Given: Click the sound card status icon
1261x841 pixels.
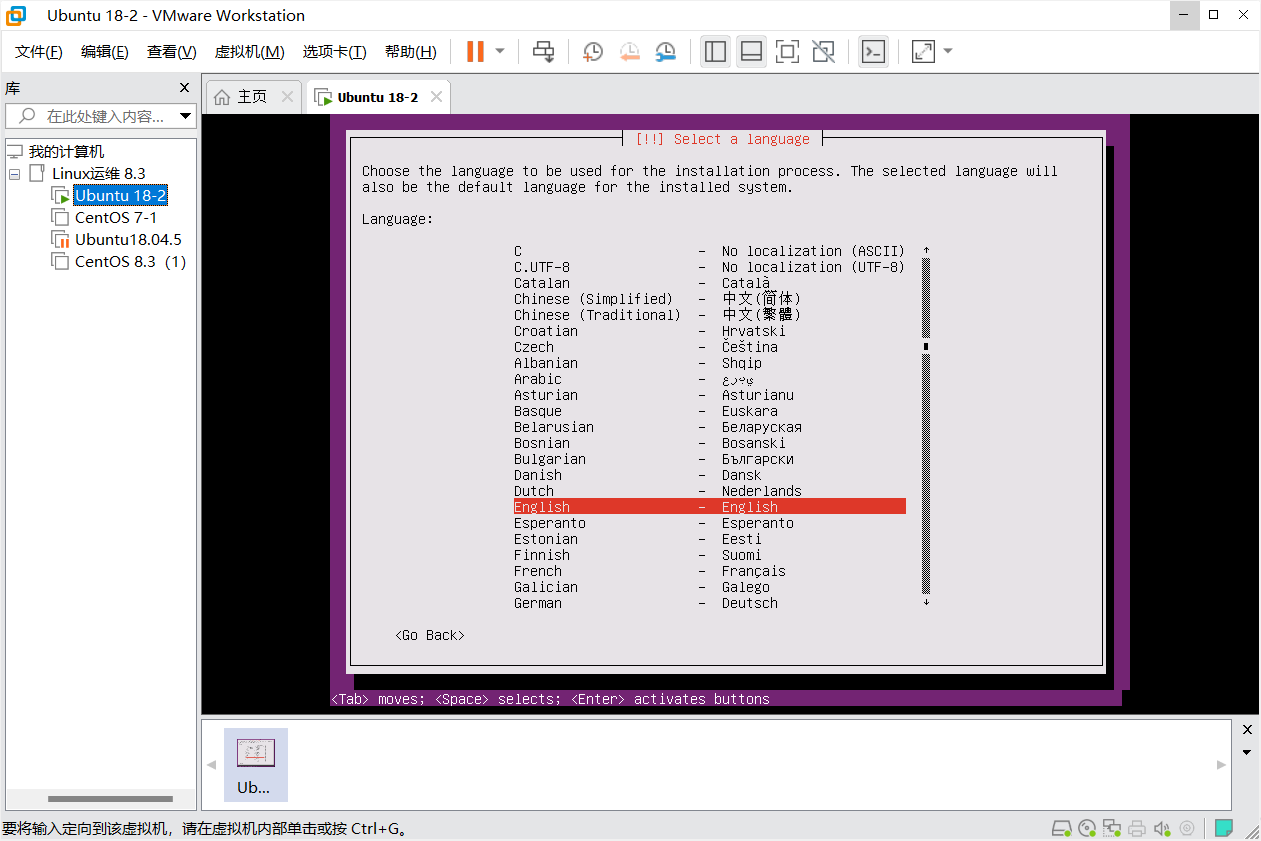Looking at the screenshot, I should pos(1162,829).
